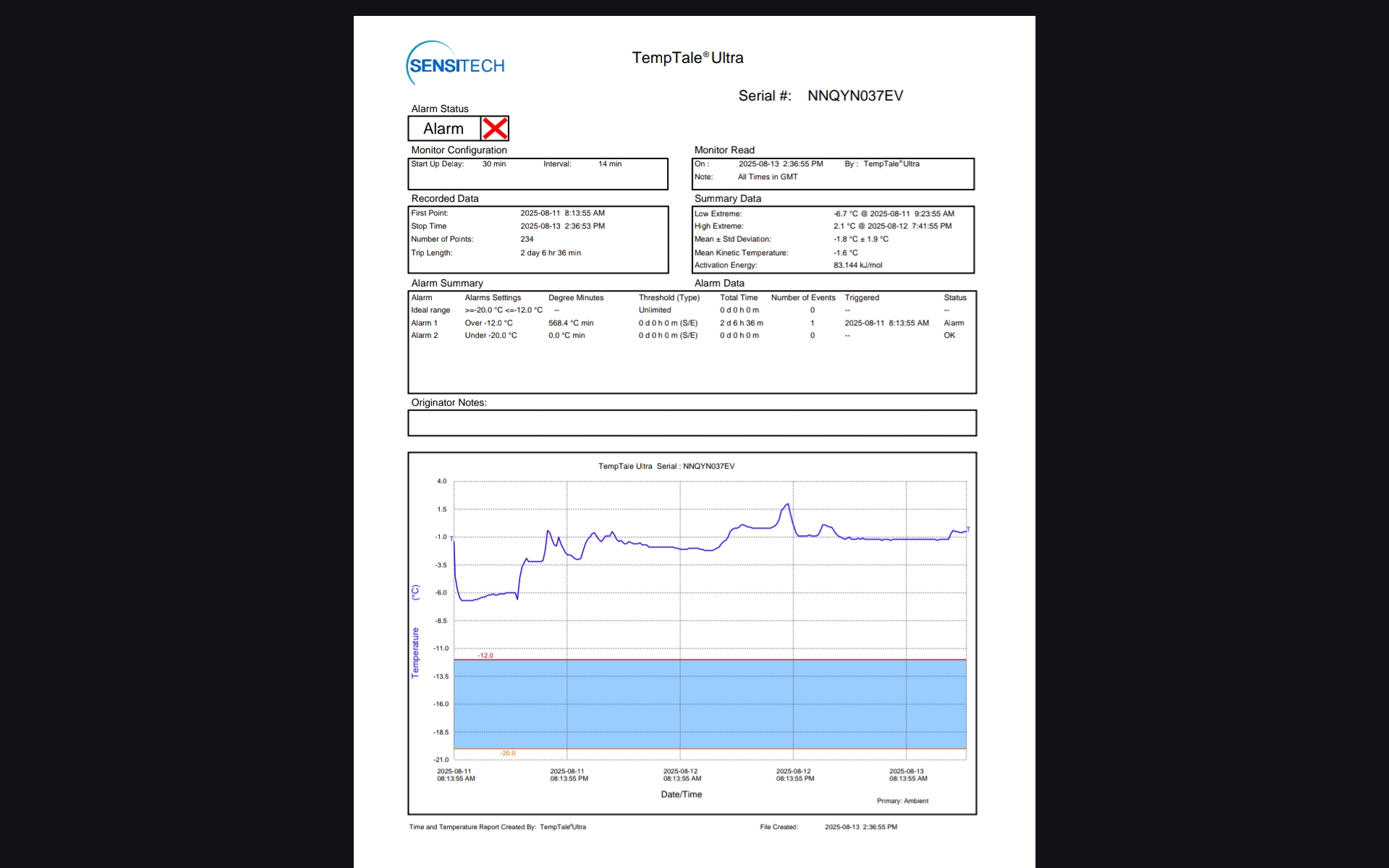The image size is (1389, 868).
Task: Click the Alarm 2 OK status
Action: pos(949,336)
